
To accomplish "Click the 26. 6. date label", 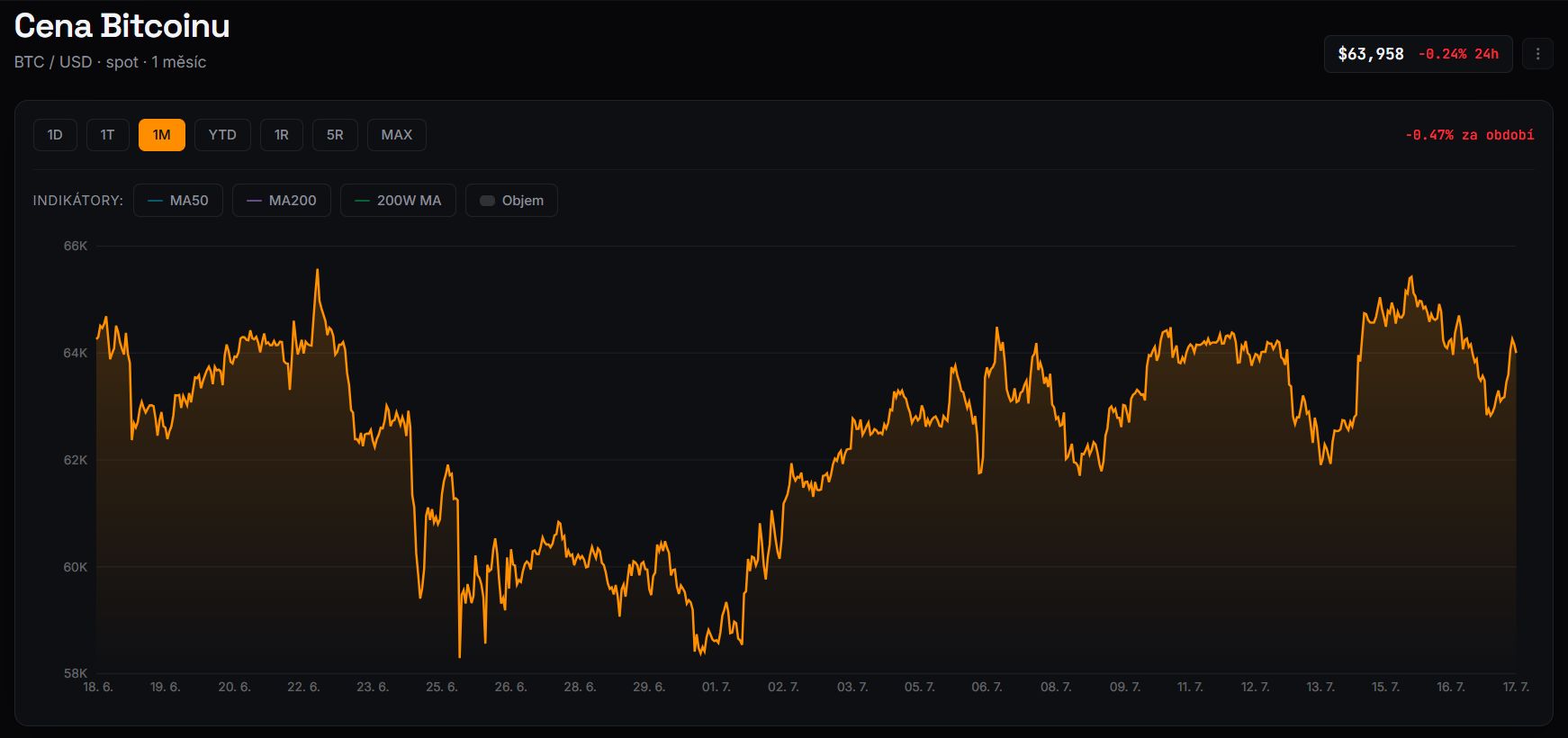I will click(510, 687).
